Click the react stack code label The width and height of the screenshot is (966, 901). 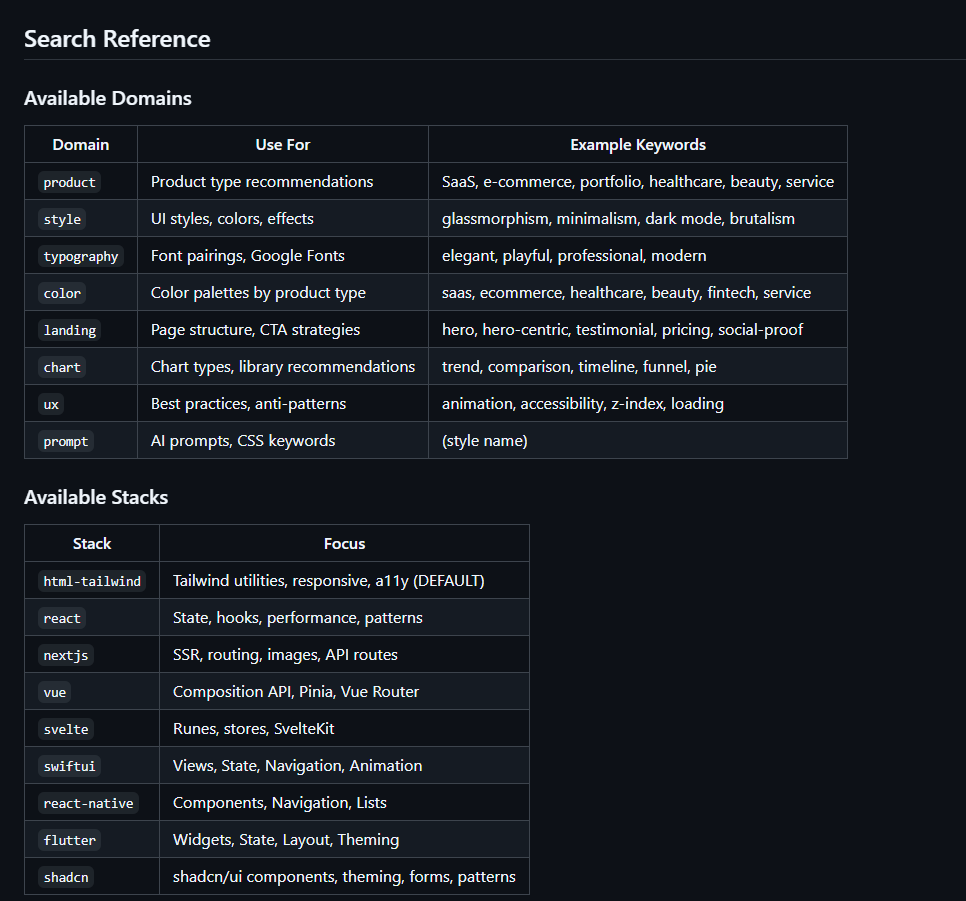coord(62,618)
